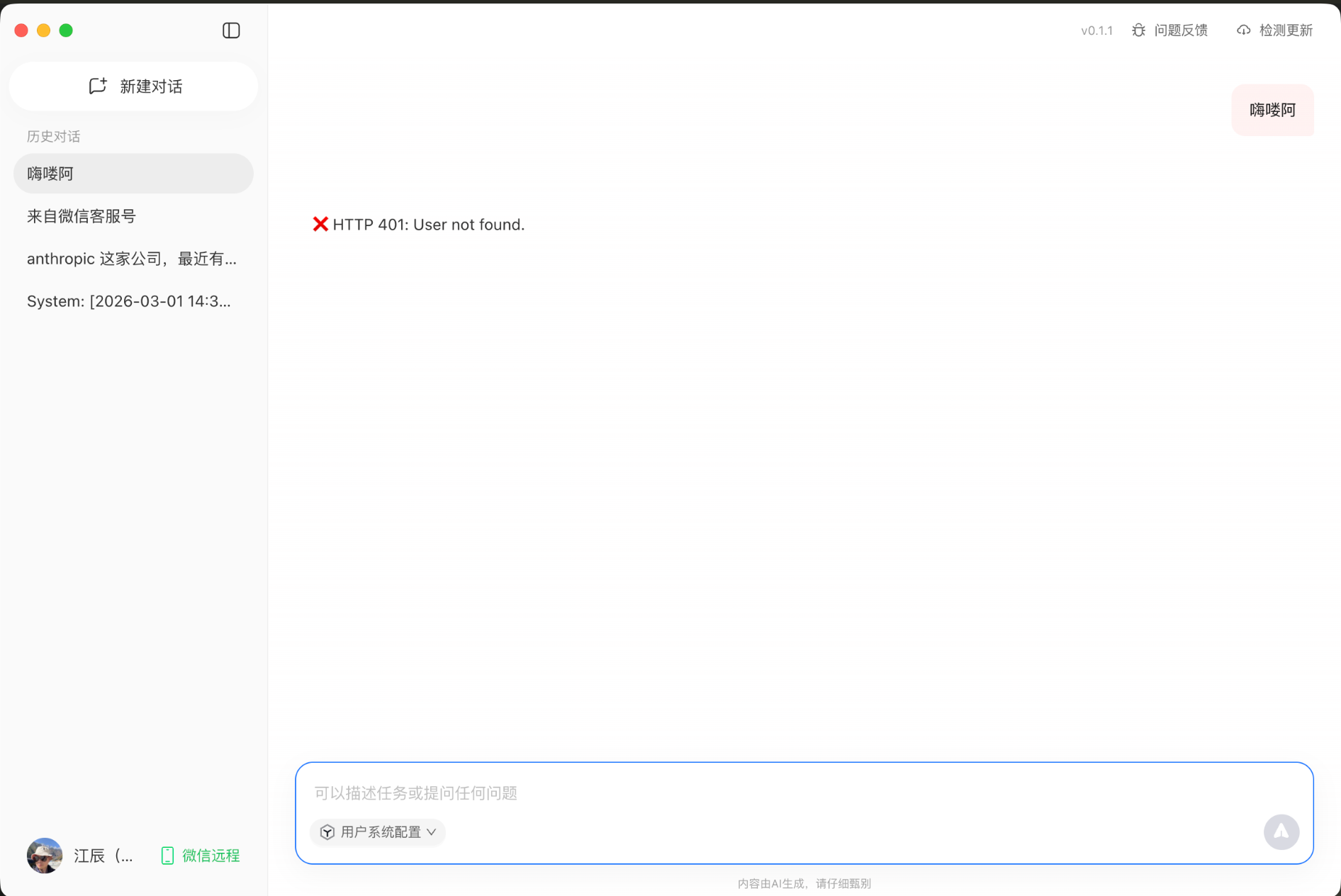Click the bug icon for feedback
Screen dimensions: 1341x896
click(1138, 30)
